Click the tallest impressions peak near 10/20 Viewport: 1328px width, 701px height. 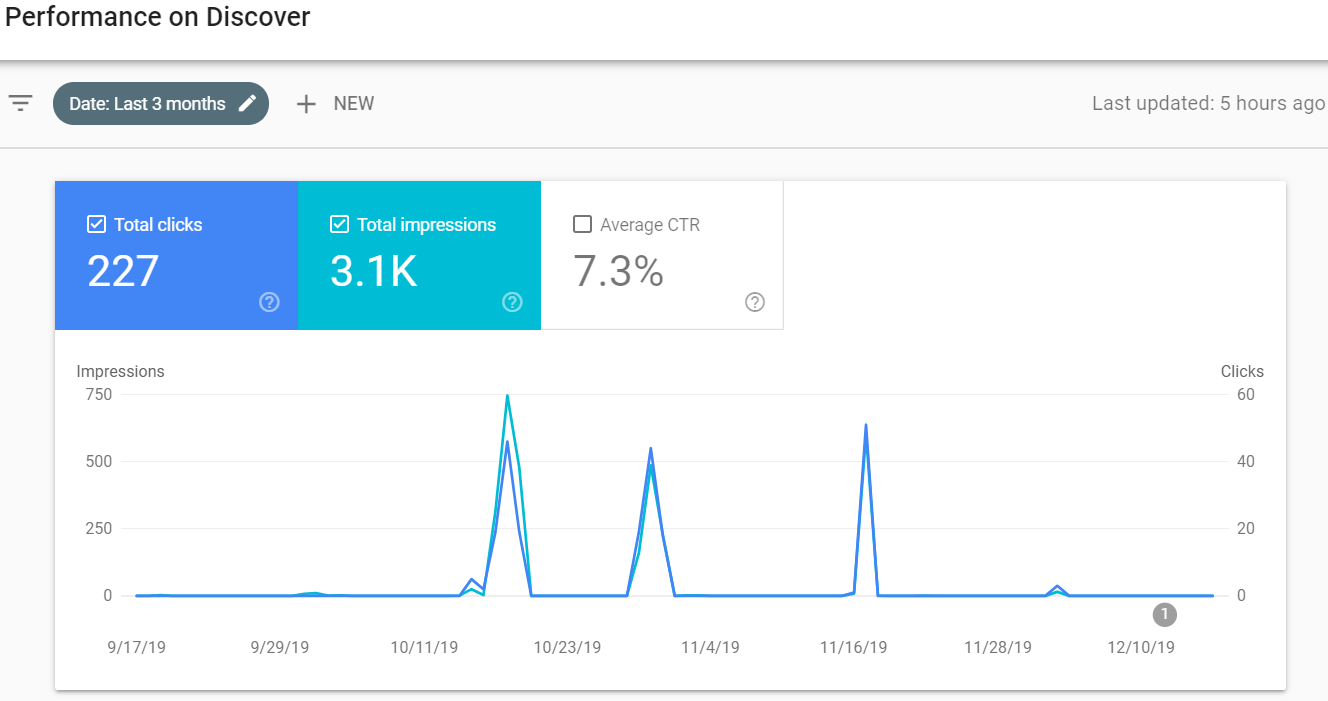tap(508, 396)
